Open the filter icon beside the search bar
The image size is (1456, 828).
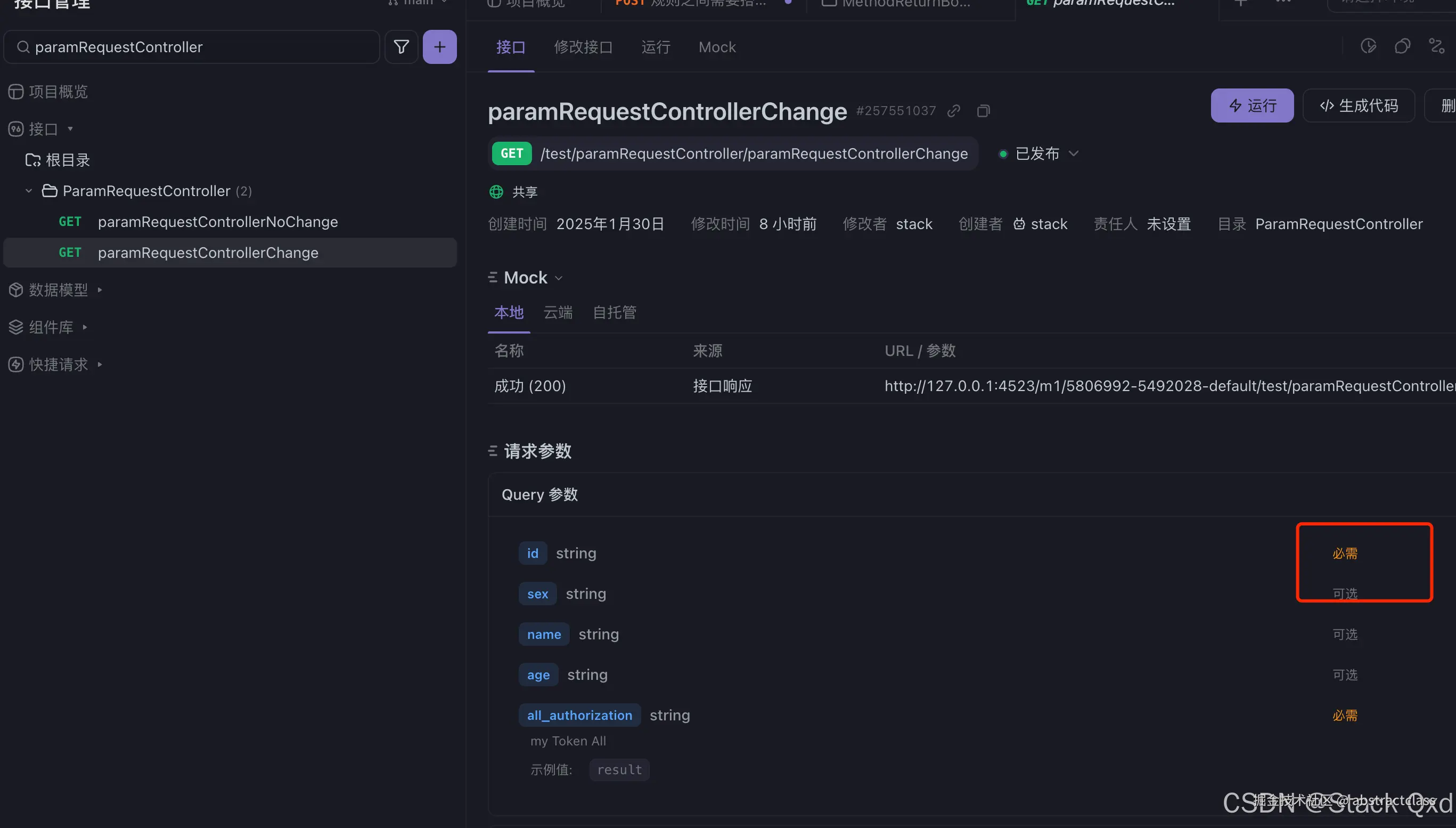click(401, 47)
